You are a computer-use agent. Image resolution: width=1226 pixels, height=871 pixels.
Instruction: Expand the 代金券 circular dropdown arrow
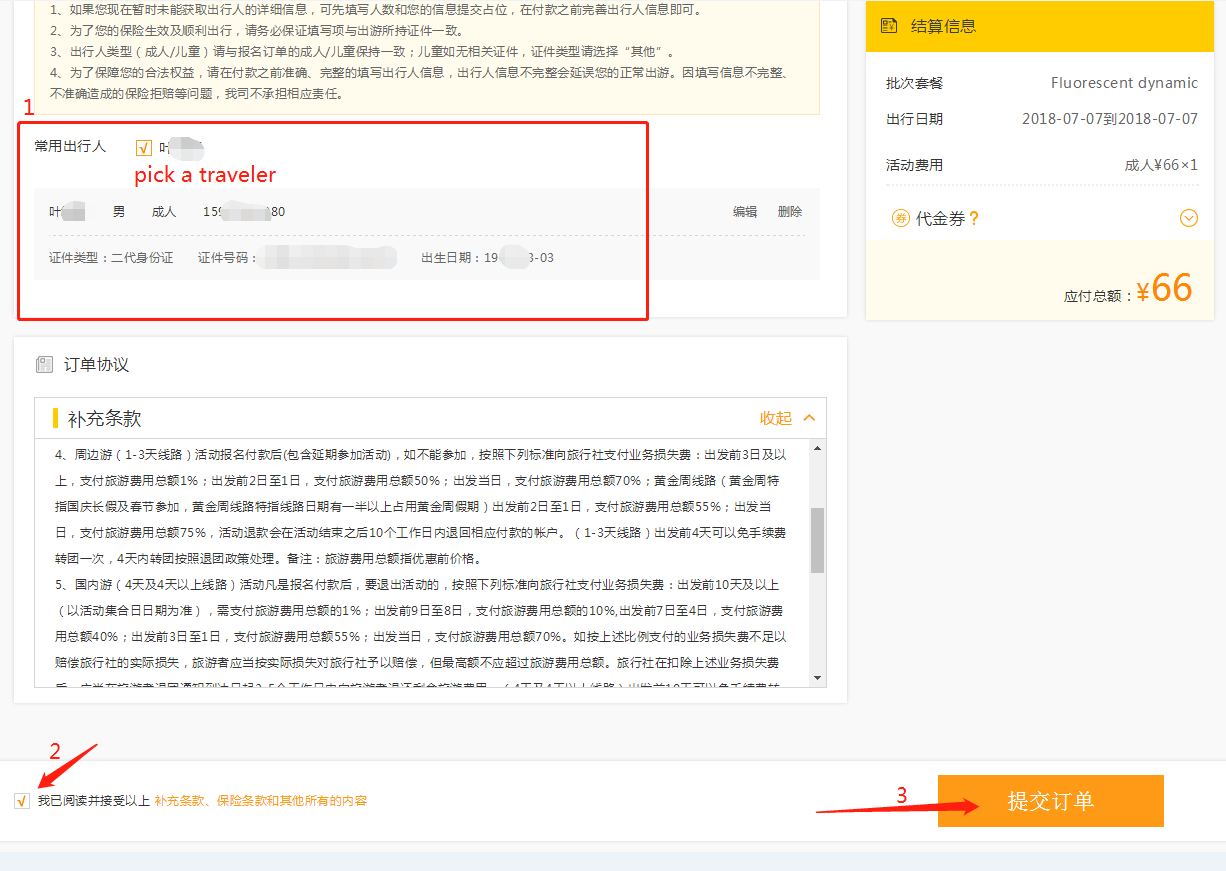tap(1188, 218)
